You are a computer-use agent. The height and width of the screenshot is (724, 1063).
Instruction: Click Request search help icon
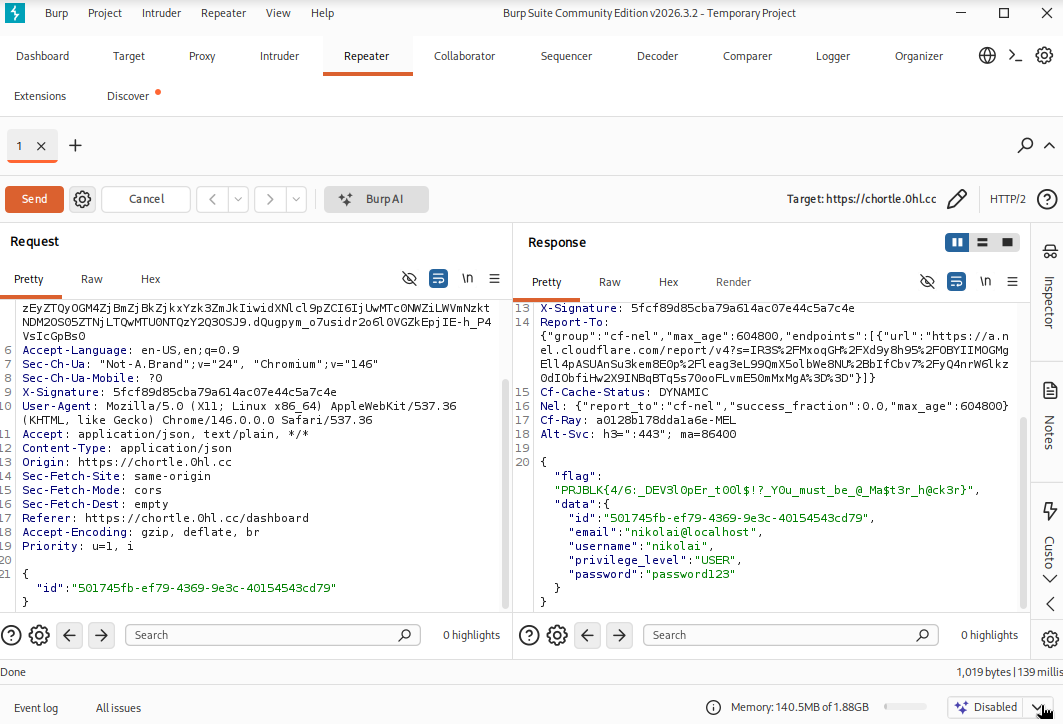(x=11, y=635)
